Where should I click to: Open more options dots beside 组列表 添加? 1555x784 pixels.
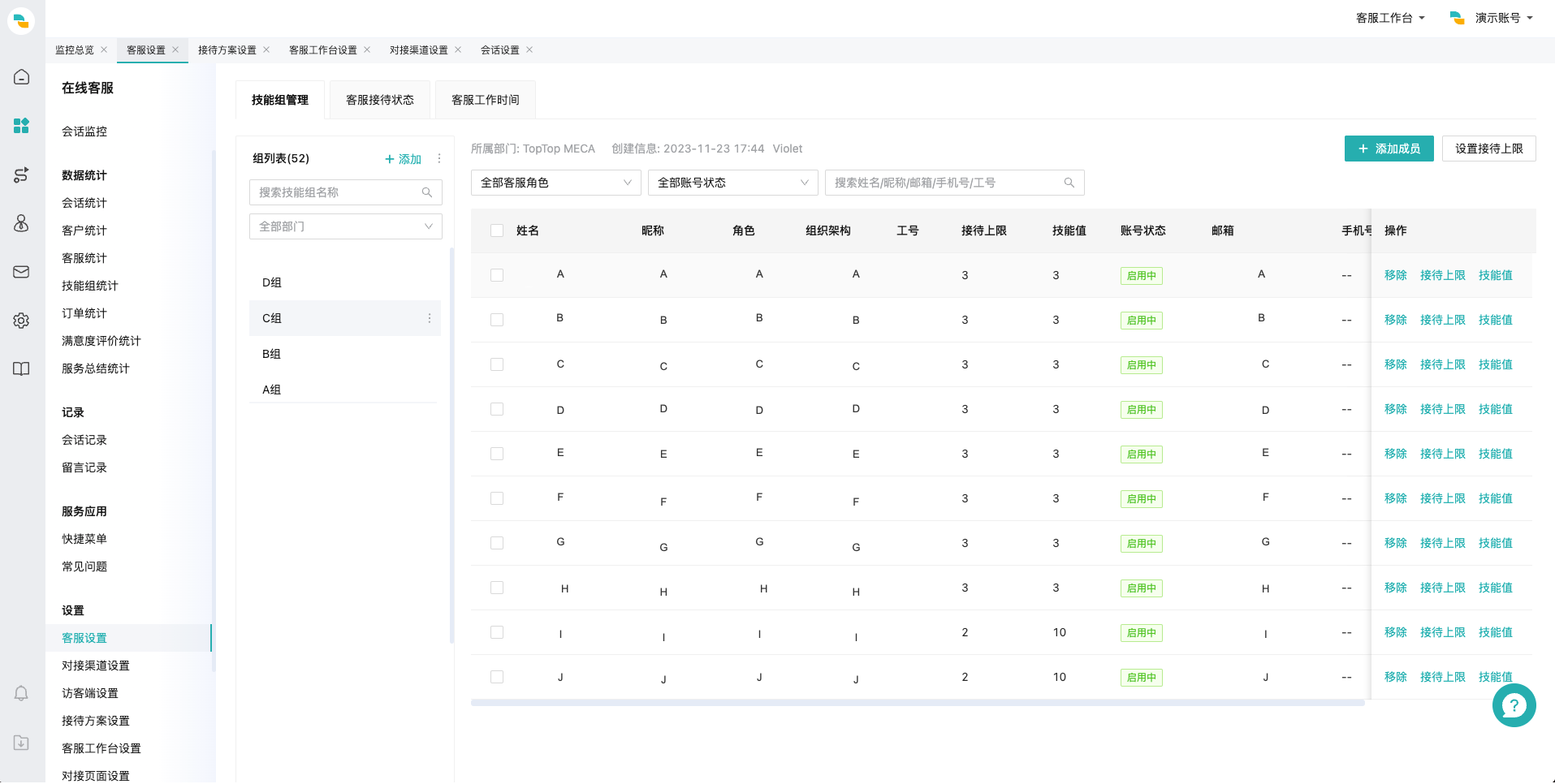439,159
